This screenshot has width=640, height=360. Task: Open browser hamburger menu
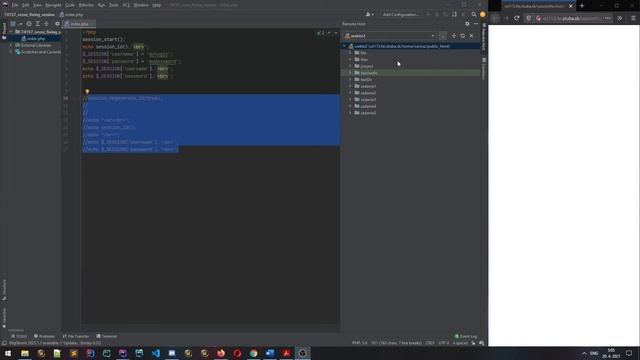(x=633, y=18)
